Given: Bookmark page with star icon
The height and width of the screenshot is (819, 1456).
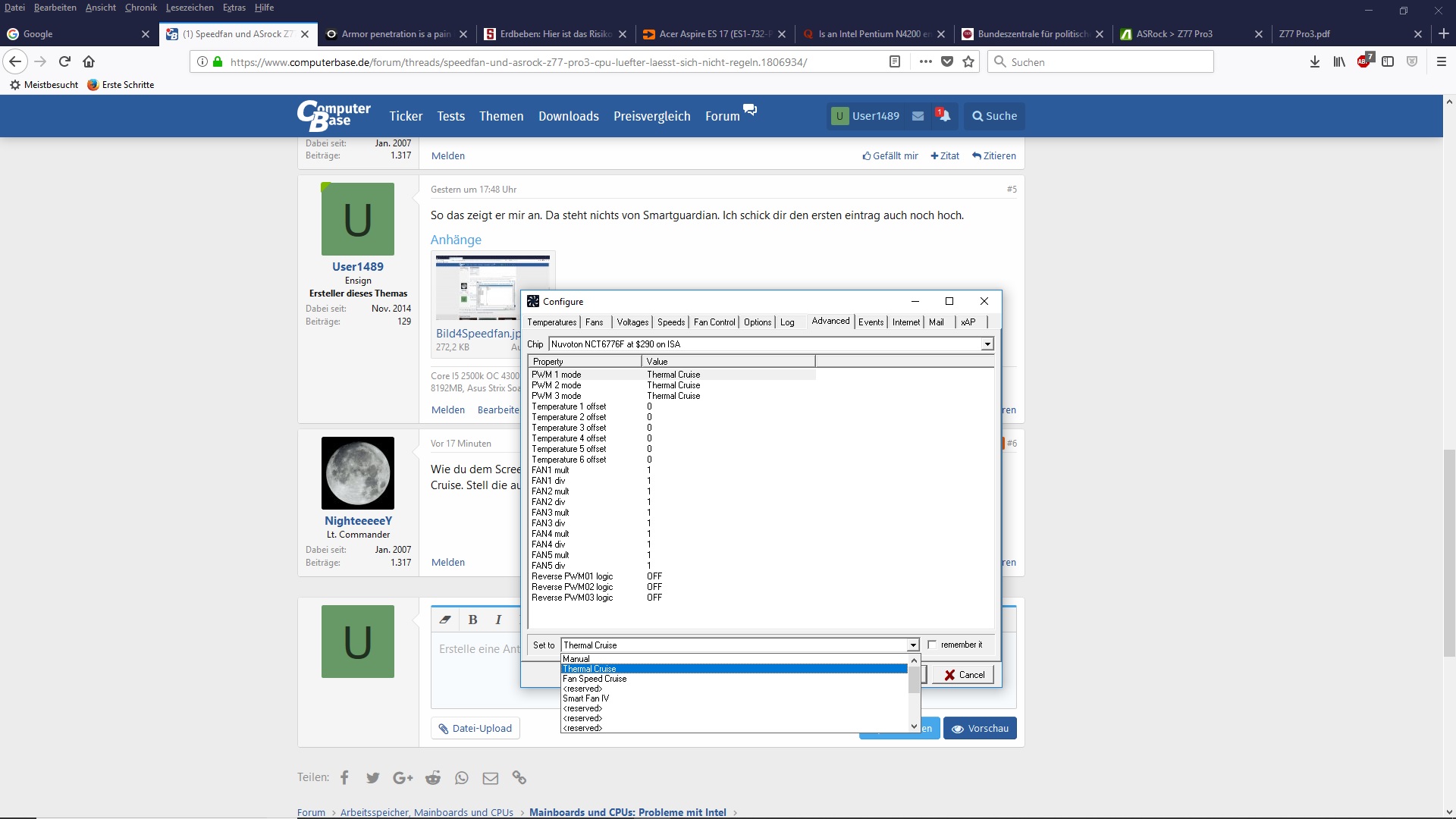Looking at the screenshot, I should (x=968, y=61).
